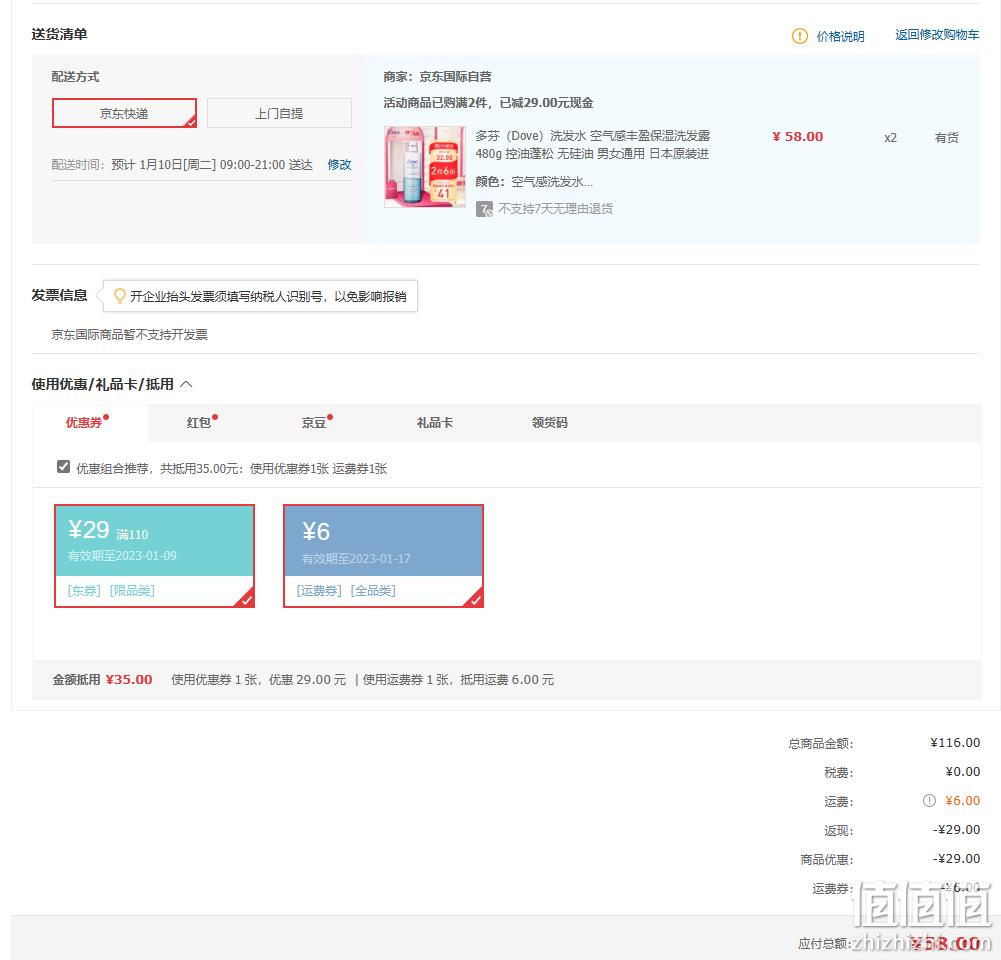Click the price explanation warning icon
This screenshot has width=1001, height=960.
tap(799, 36)
